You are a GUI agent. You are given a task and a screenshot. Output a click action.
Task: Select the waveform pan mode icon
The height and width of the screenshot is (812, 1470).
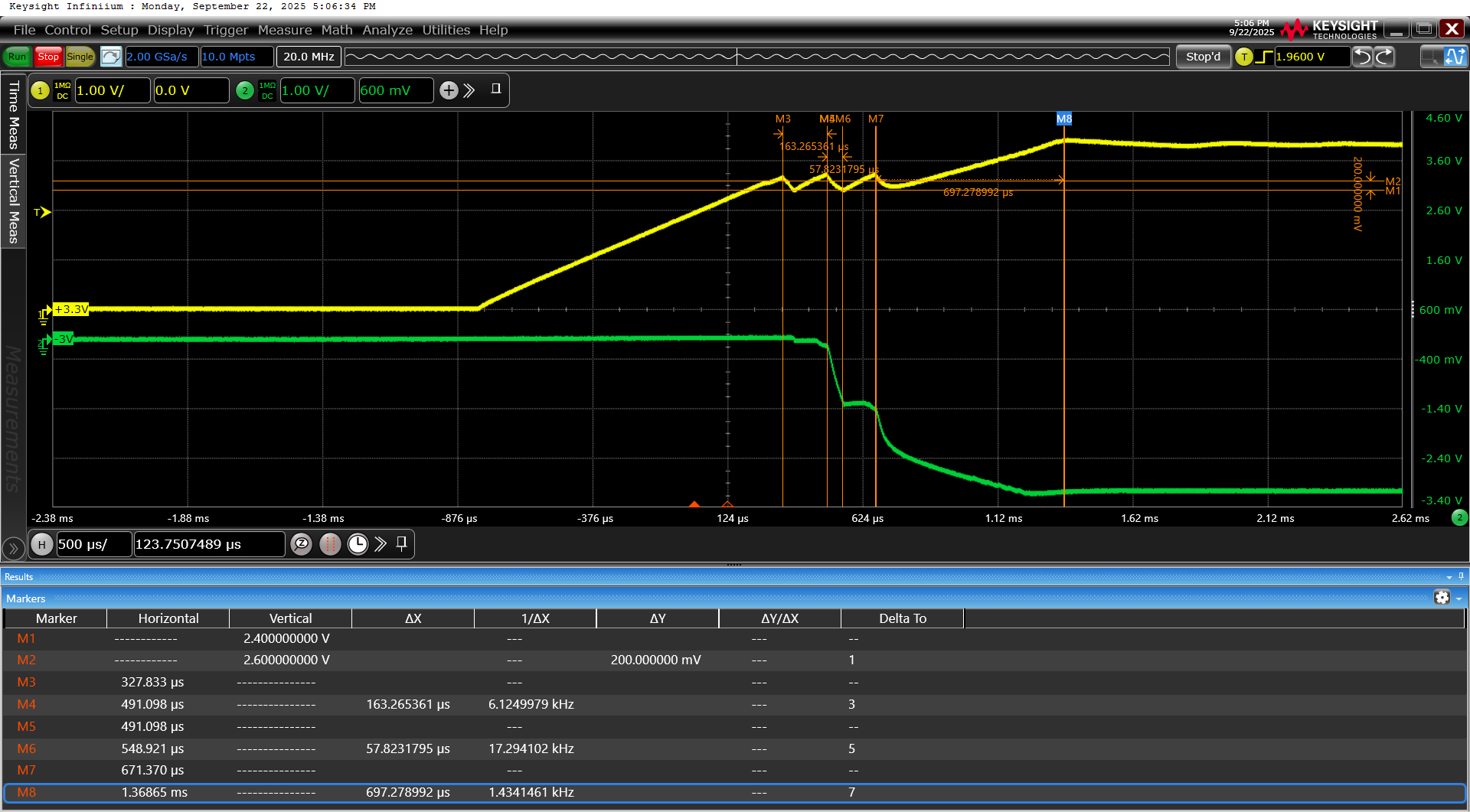1455,57
